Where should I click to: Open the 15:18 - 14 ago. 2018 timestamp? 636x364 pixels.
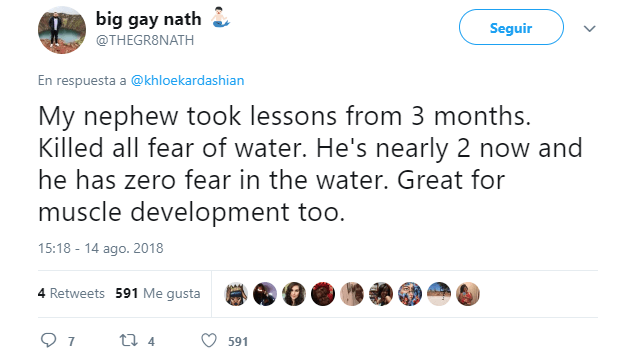[x=101, y=248]
